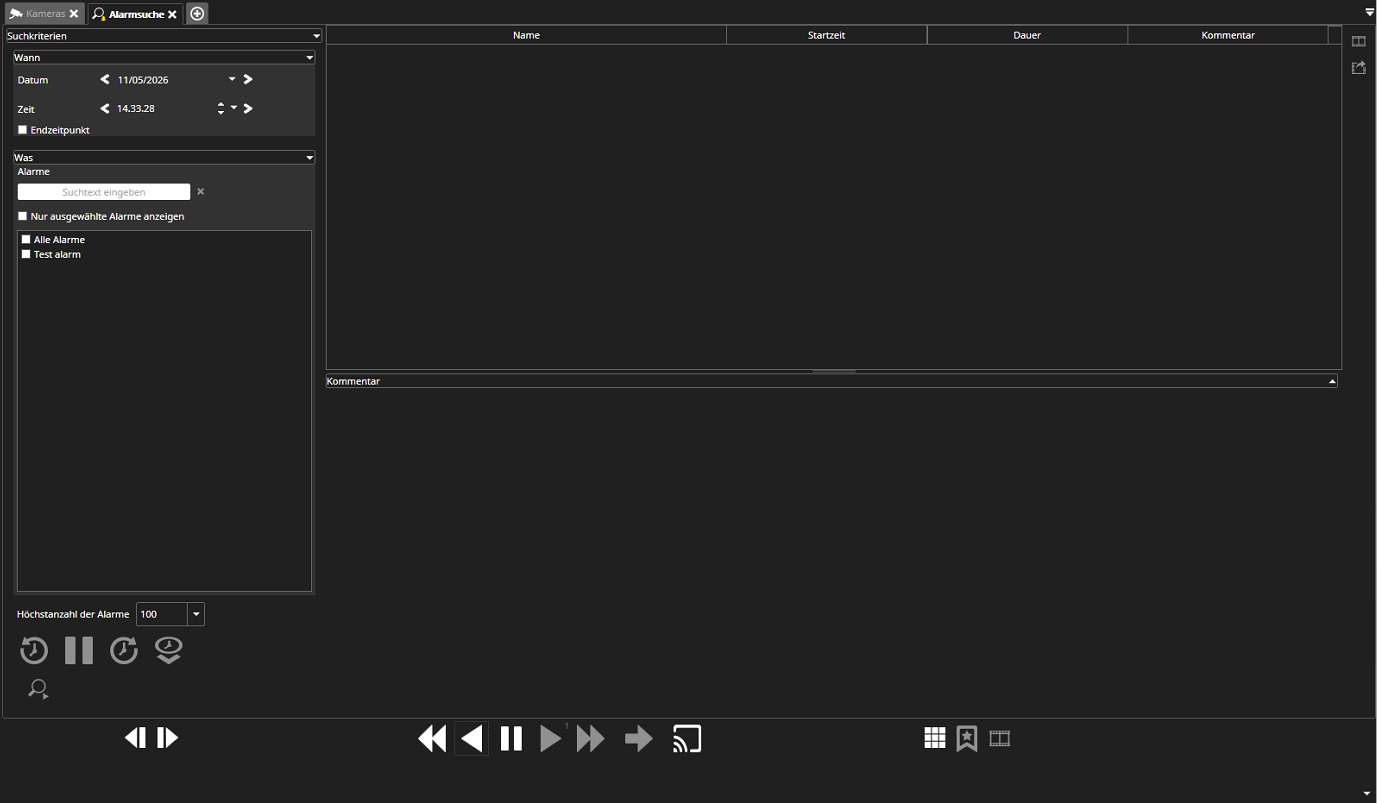Click the forward play button

coord(551,739)
